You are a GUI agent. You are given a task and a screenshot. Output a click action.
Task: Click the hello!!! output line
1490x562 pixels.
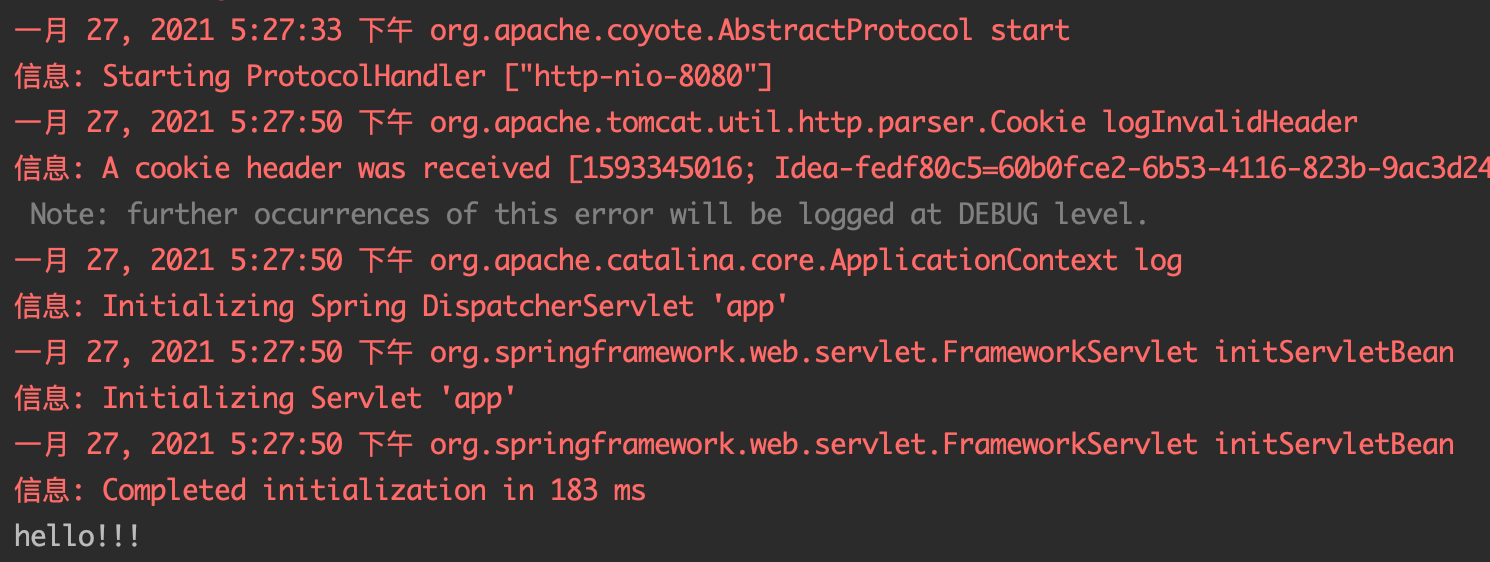click(x=77, y=536)
